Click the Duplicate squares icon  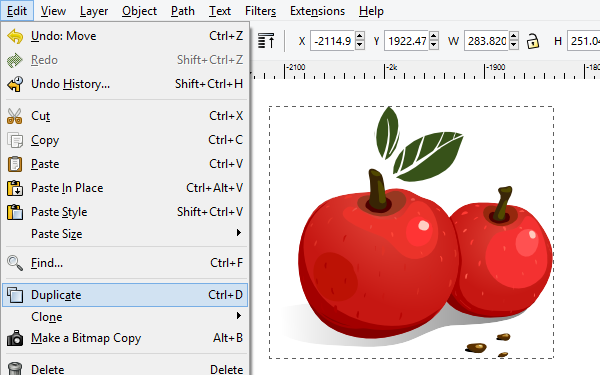[x=15, y=295]
